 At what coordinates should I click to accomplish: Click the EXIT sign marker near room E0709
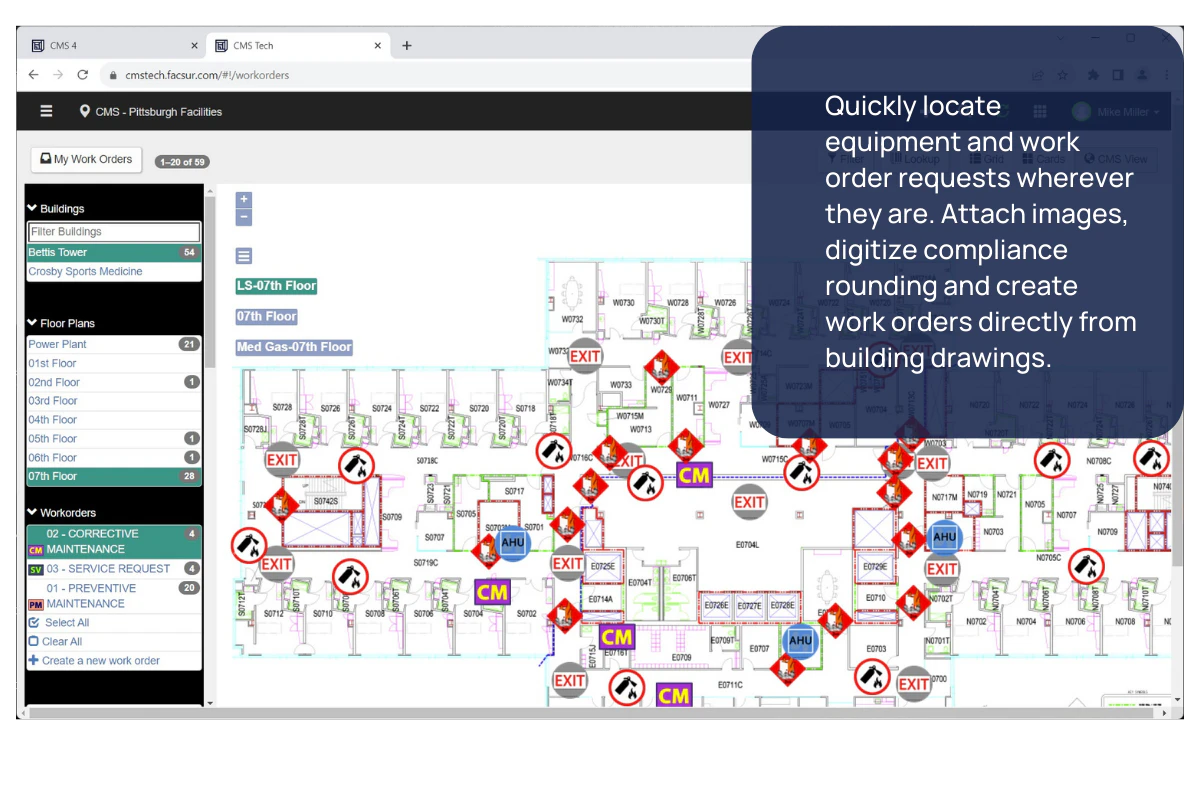(569, 678)
